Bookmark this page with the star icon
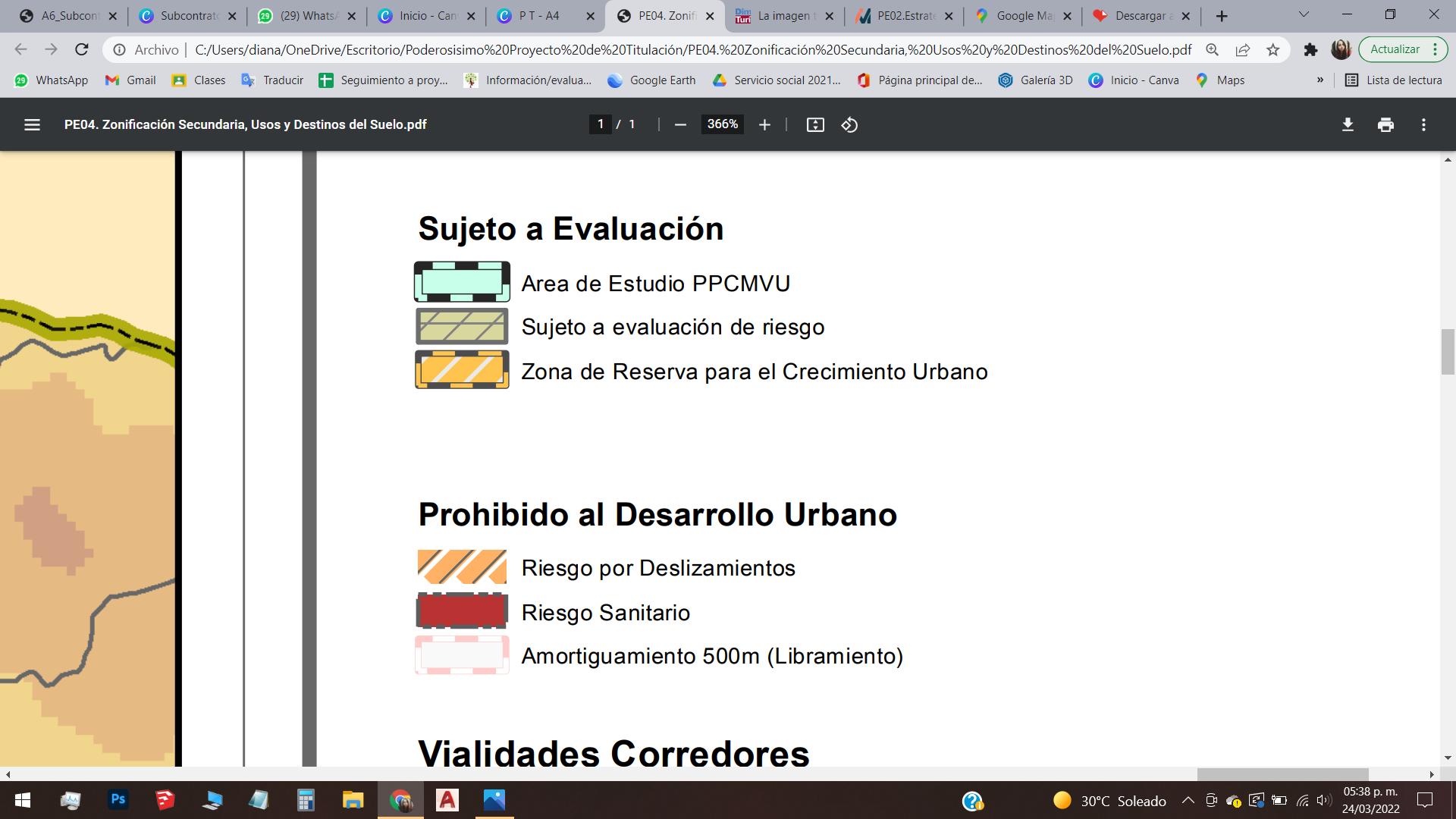The width and height of the screenshot is (1456, 819). point(1273,50)
